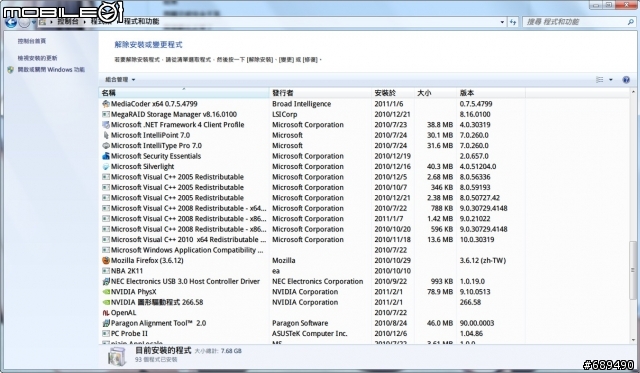Click publisher Broad Intelligence

pyautogui.click(x=302, y=104)
